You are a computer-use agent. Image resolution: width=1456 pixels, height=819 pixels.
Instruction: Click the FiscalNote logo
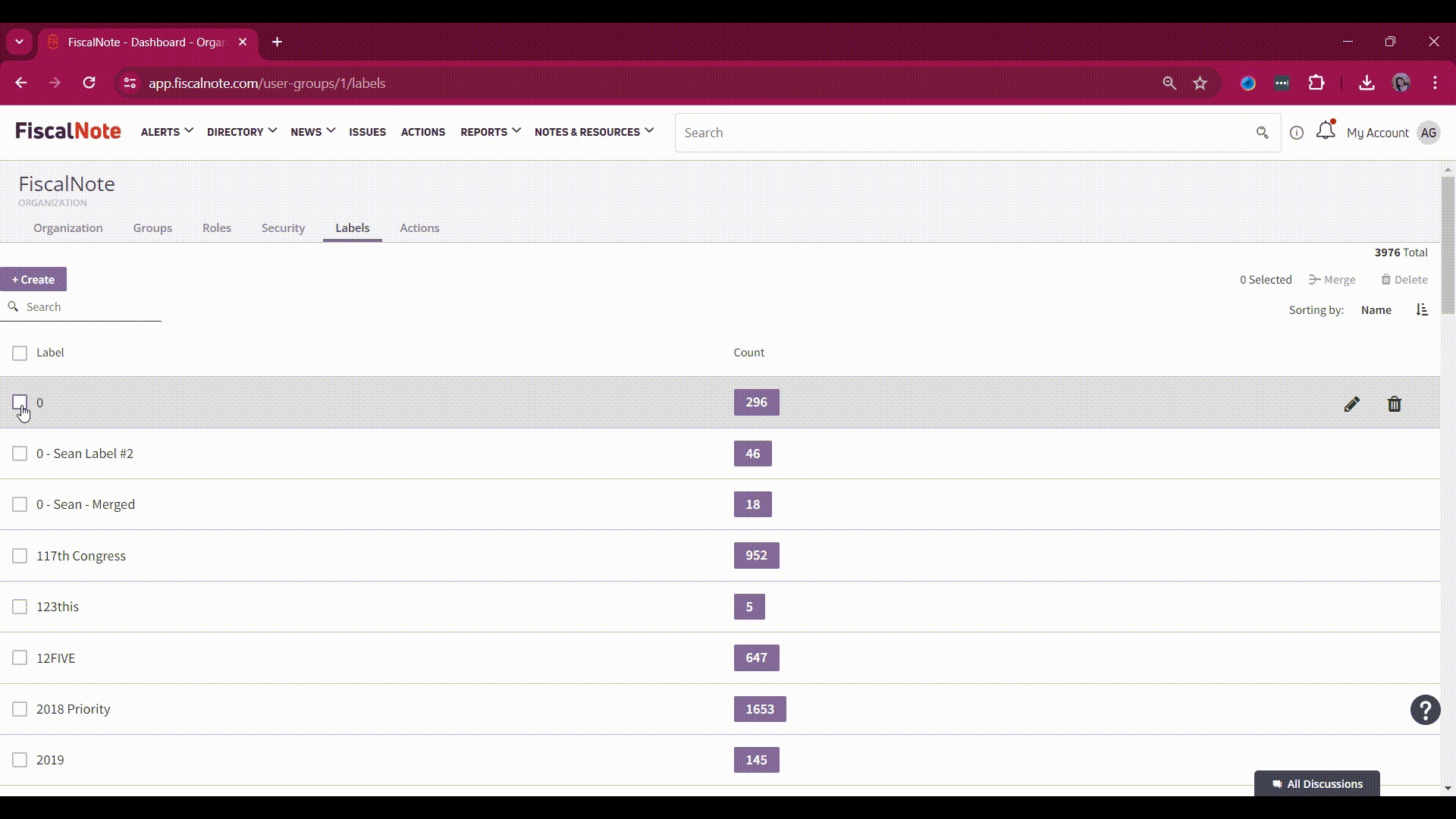tap(68, 131)
